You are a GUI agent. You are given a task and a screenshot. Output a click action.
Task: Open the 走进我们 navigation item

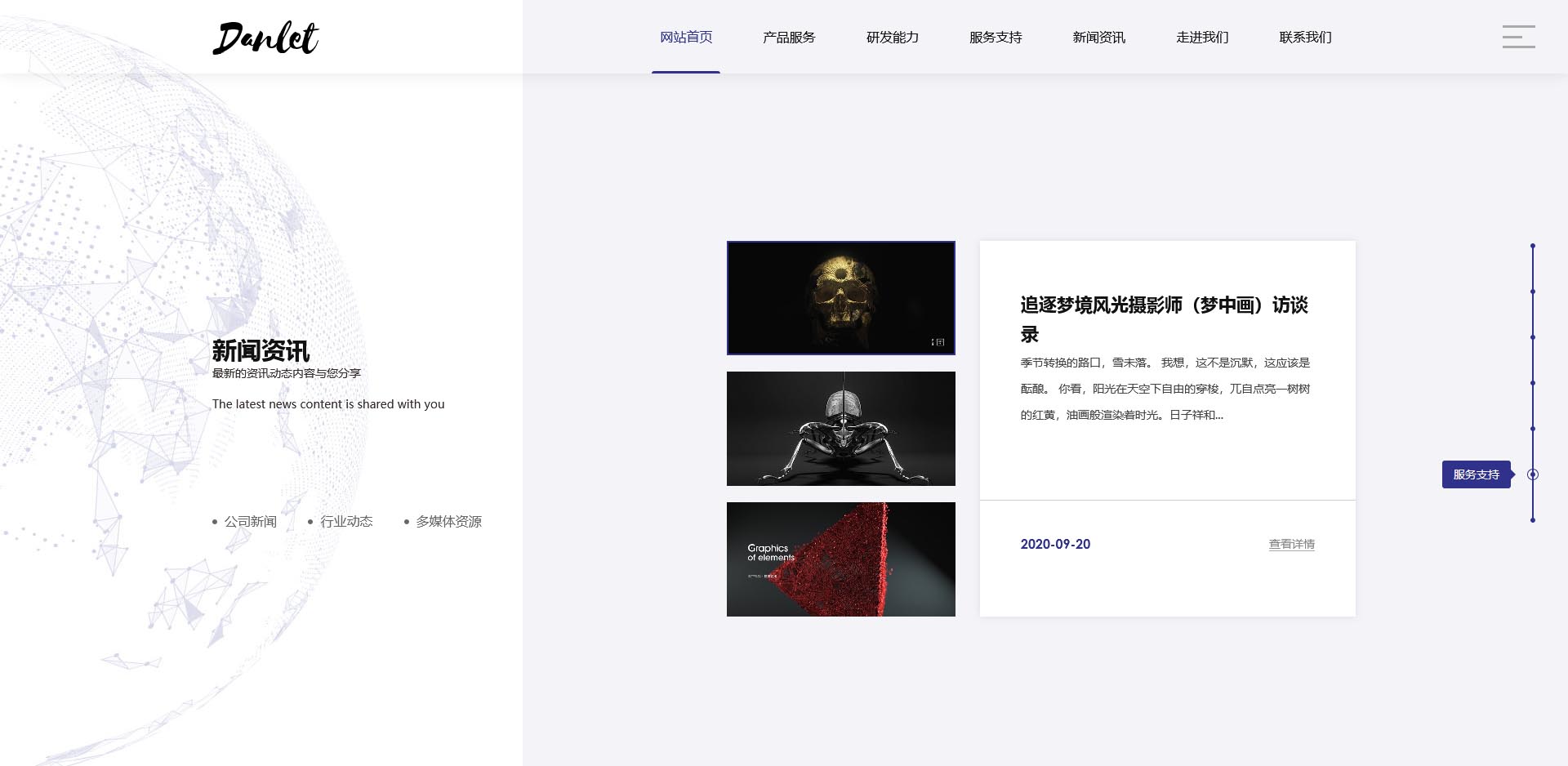tap(1202, 38)
